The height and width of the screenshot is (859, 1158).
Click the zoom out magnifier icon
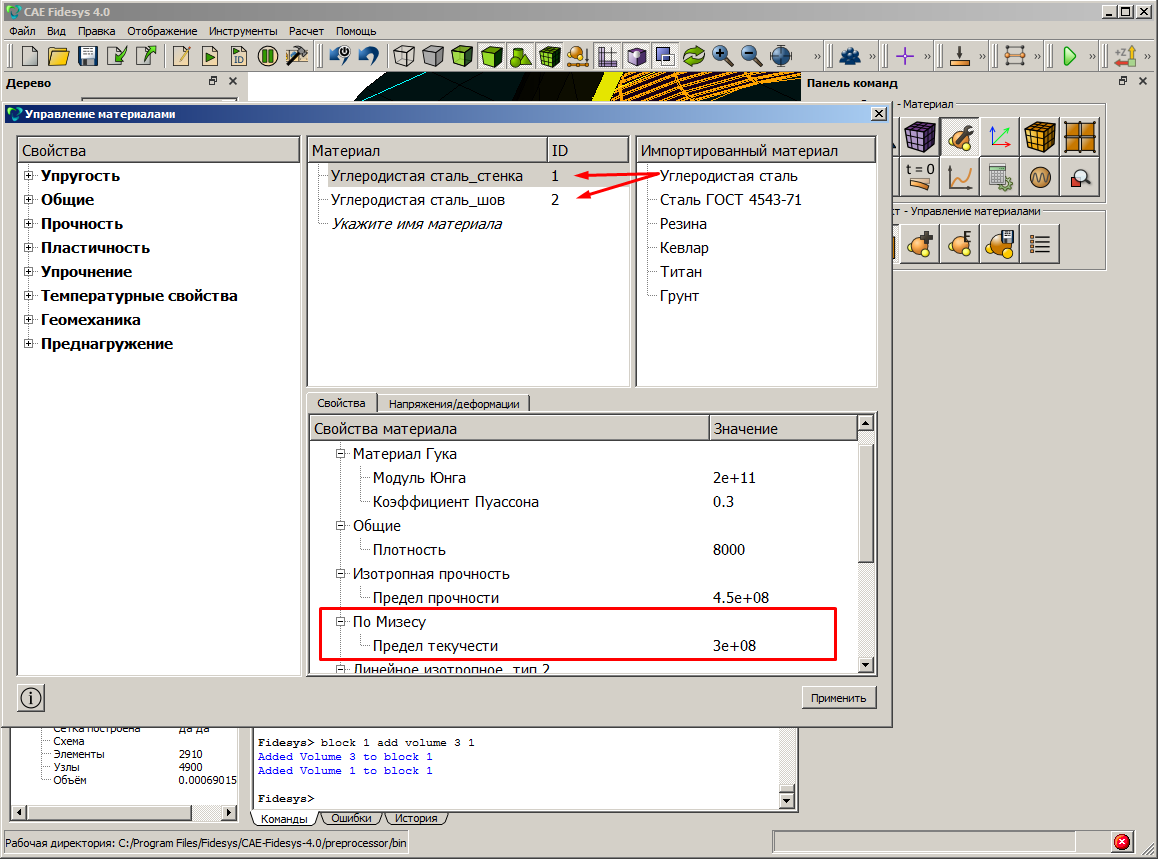pos(752,56)
